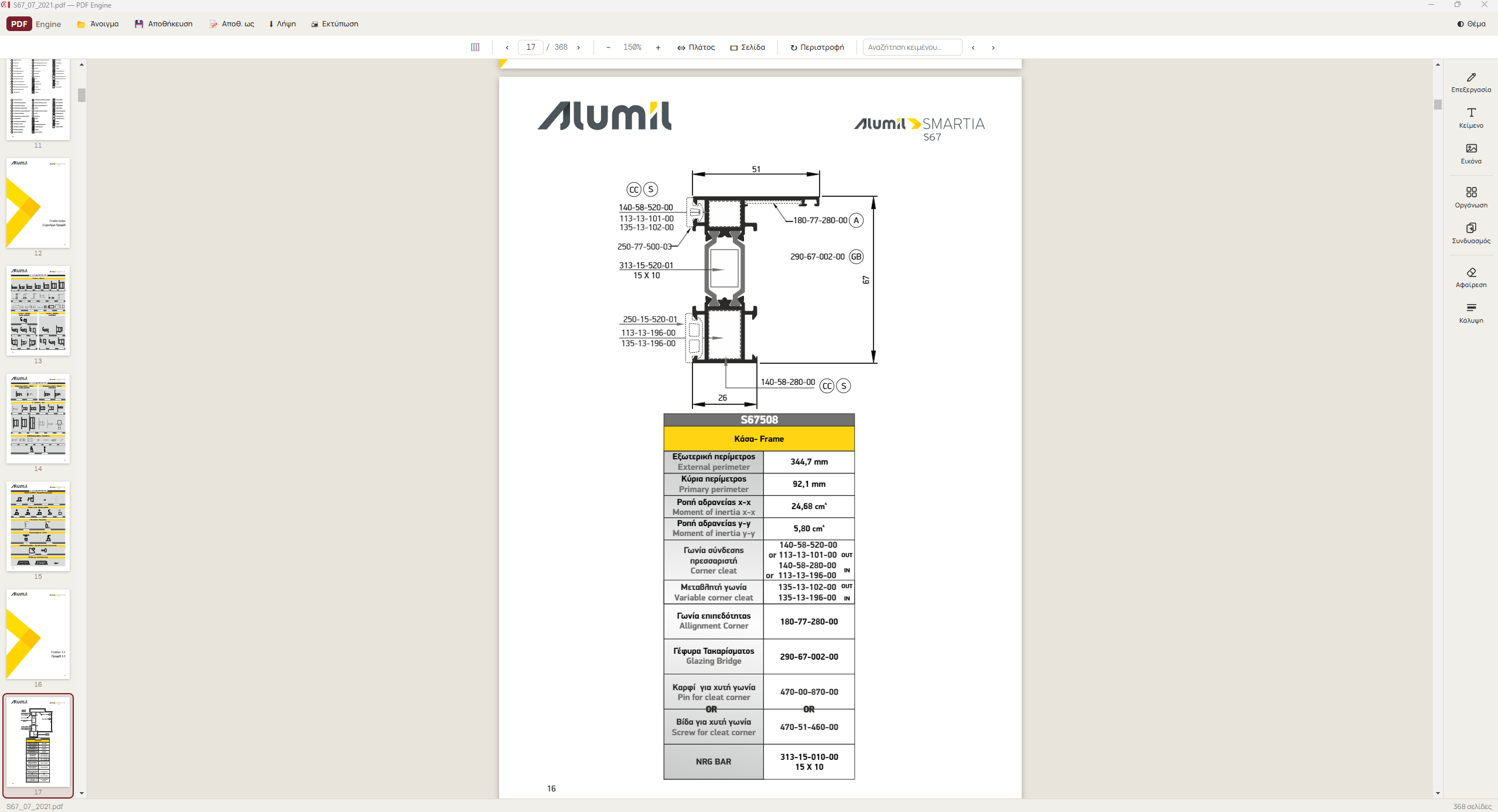Screen dimensions: 1498x812
Task: Restore the PDF Engine window size
Action: pyautogui.click(x=1458, y=5)
